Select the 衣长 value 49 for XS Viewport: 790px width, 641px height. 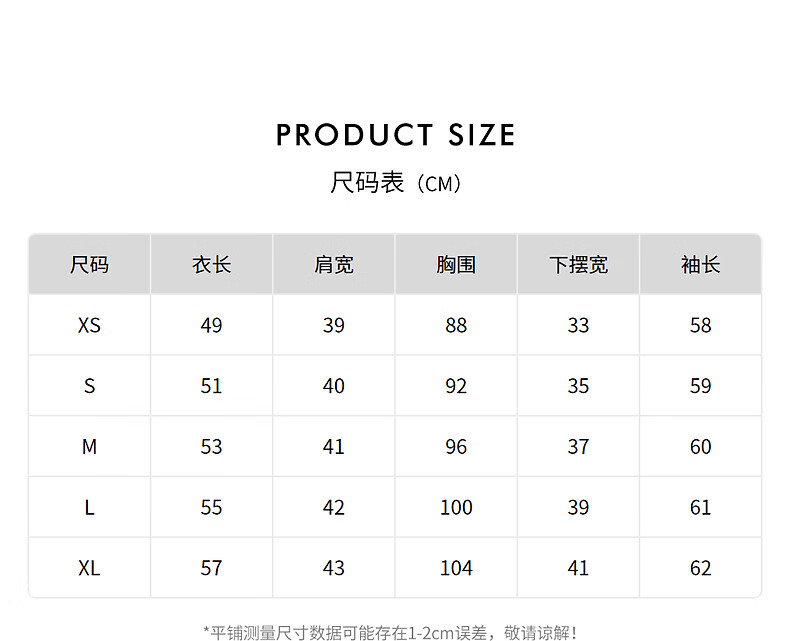coord(211,326)
